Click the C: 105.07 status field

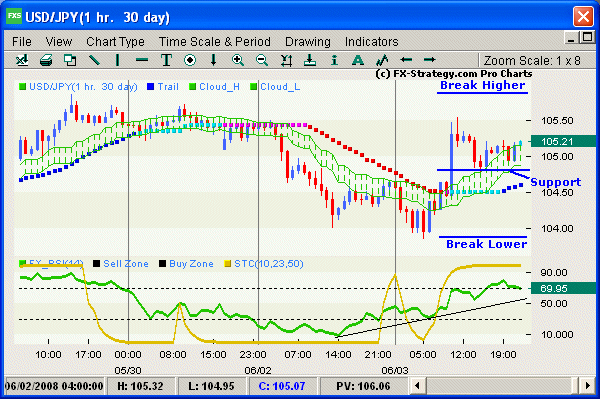(x=282, y=386)
